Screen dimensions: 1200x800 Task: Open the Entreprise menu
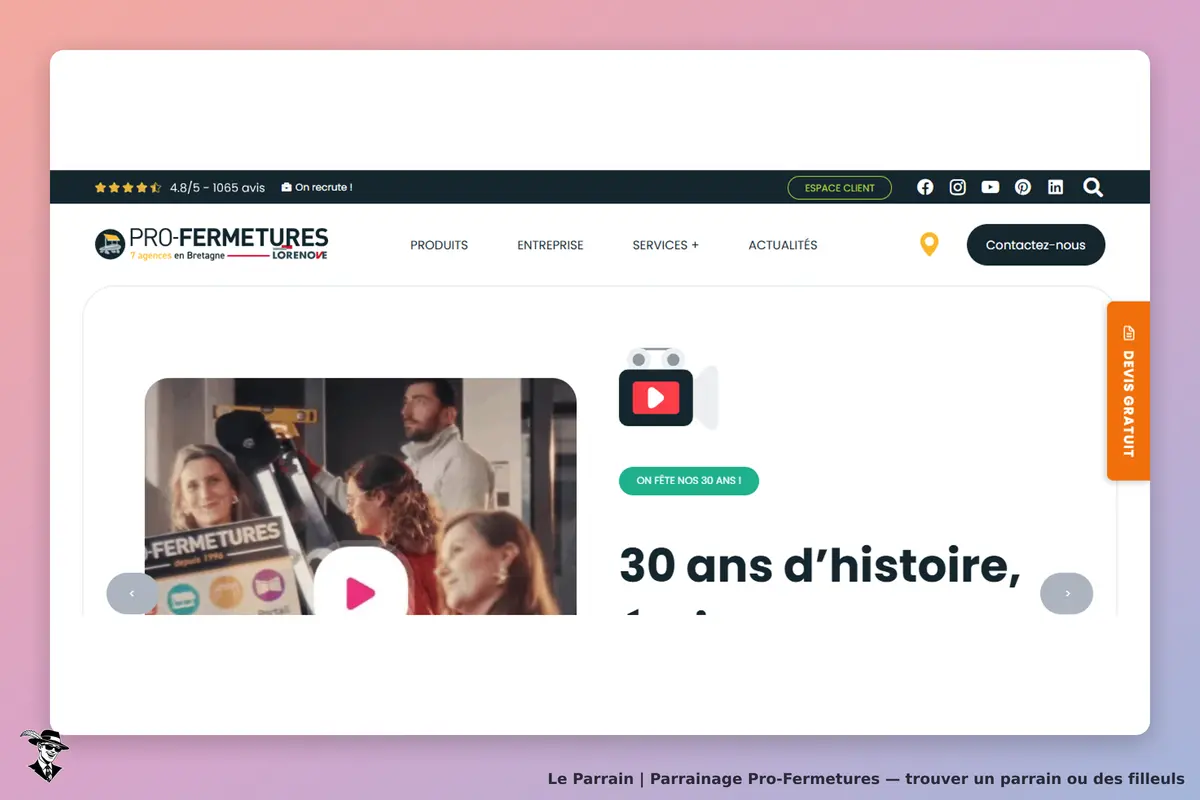pyautogui.click(x=550, y=245)
